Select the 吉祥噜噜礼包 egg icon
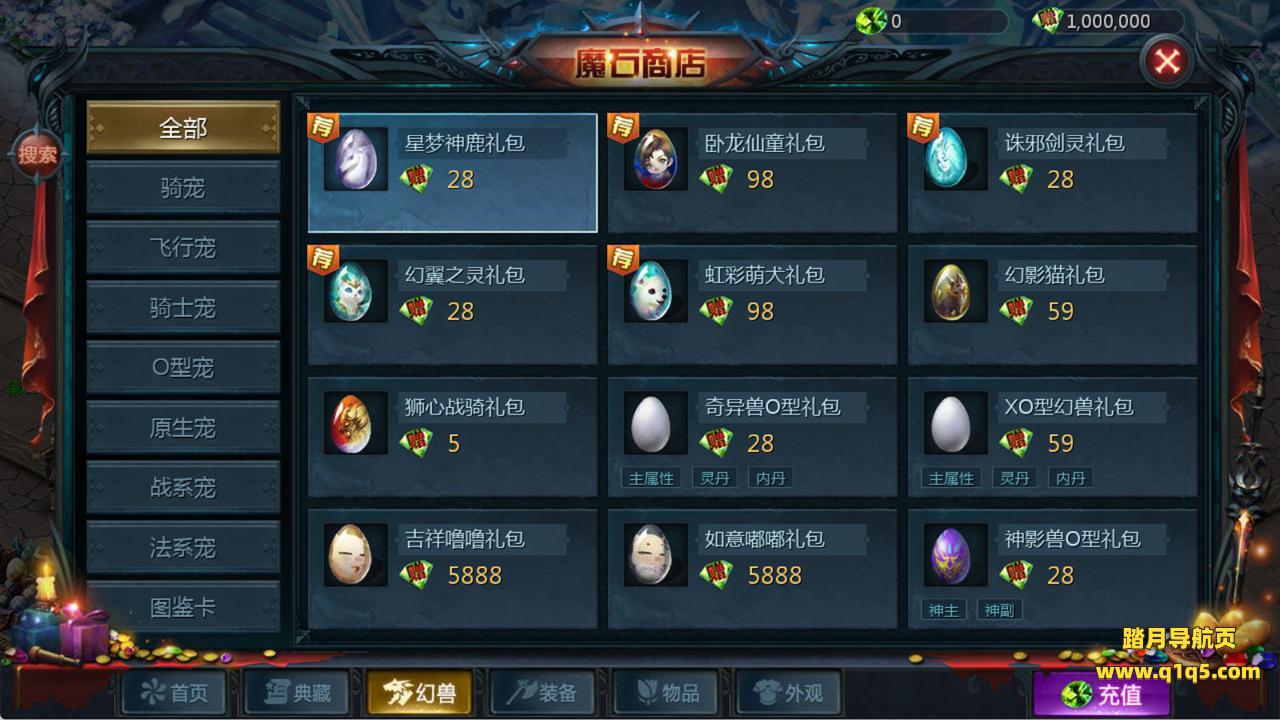Screen dimensions: 1280x720 pyautogui.click(x=356, y=555)
